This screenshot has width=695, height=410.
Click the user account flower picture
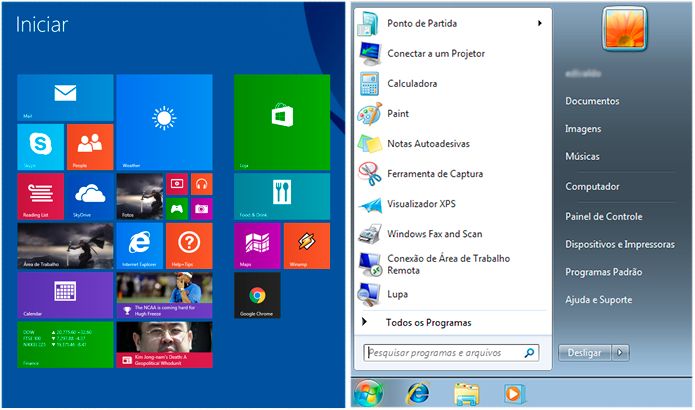[x=625, y=28]
